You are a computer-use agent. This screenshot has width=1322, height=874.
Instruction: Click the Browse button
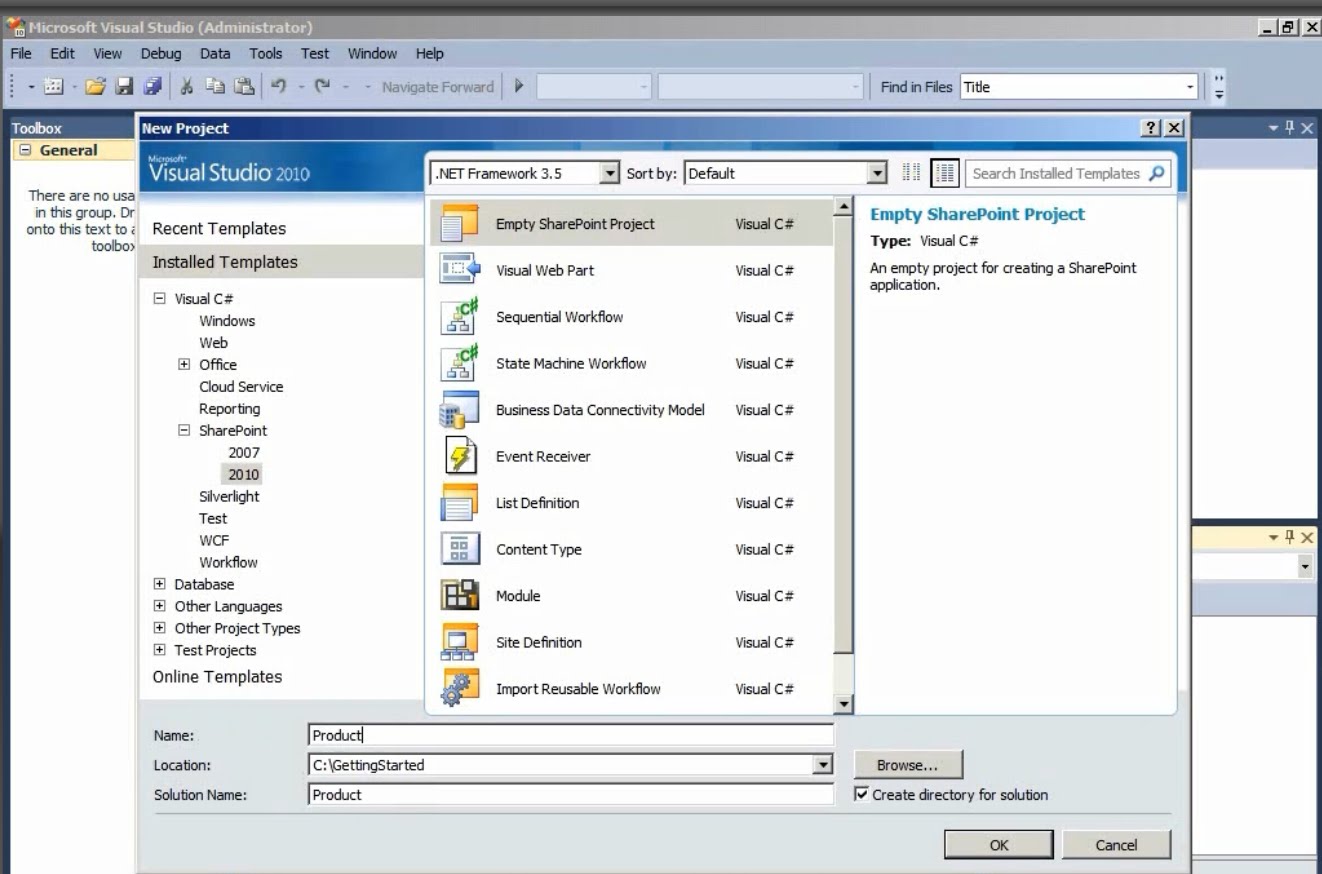pyautogui.click(x=906, y=763)
